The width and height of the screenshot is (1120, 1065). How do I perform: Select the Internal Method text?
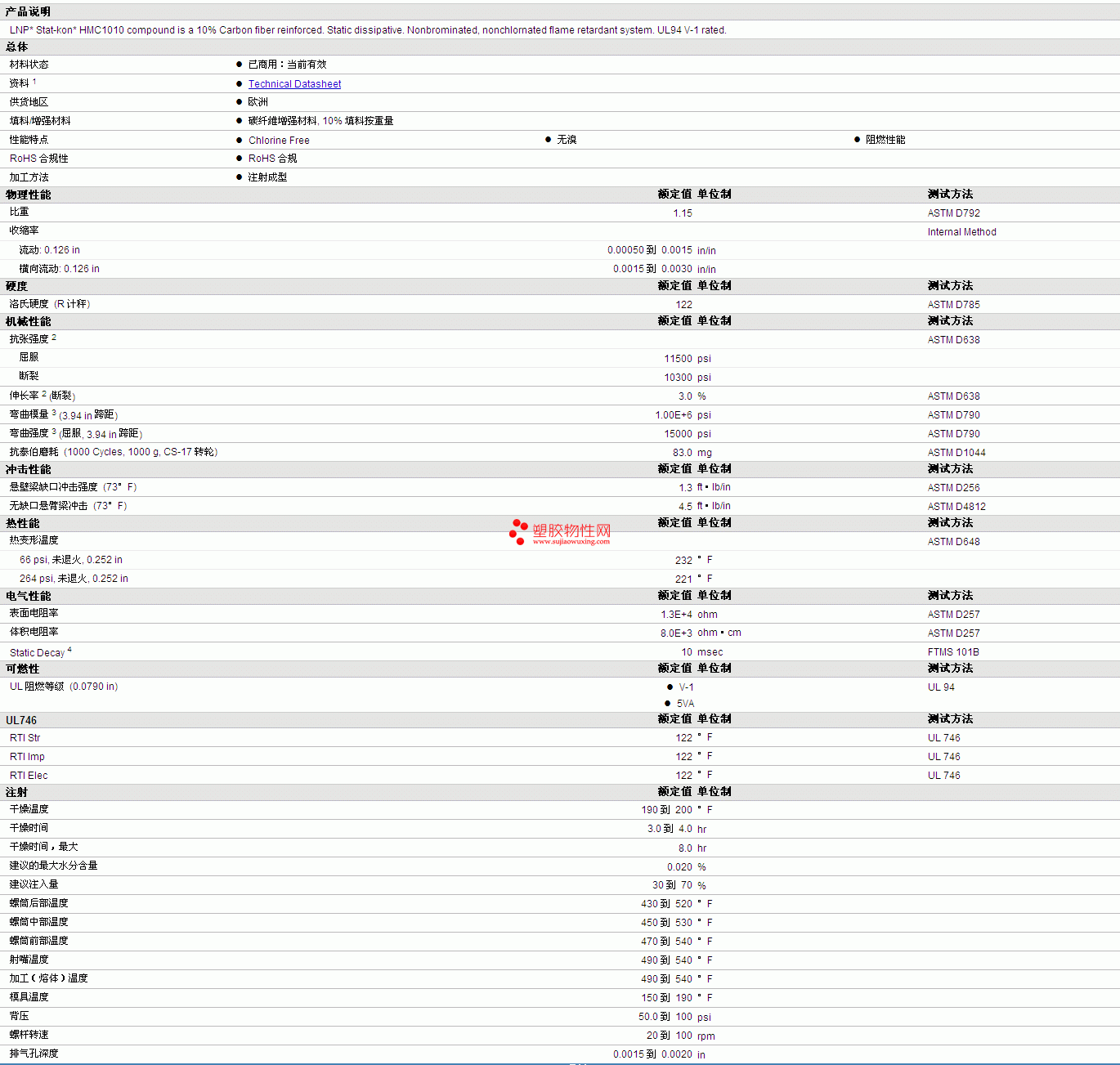coord(961,232)
